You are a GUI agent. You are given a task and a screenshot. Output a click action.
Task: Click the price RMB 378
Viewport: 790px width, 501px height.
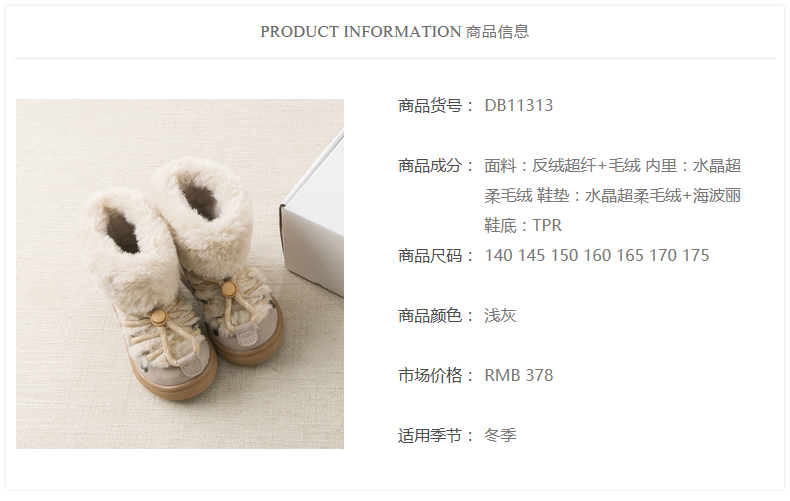(x=518, y=375)
